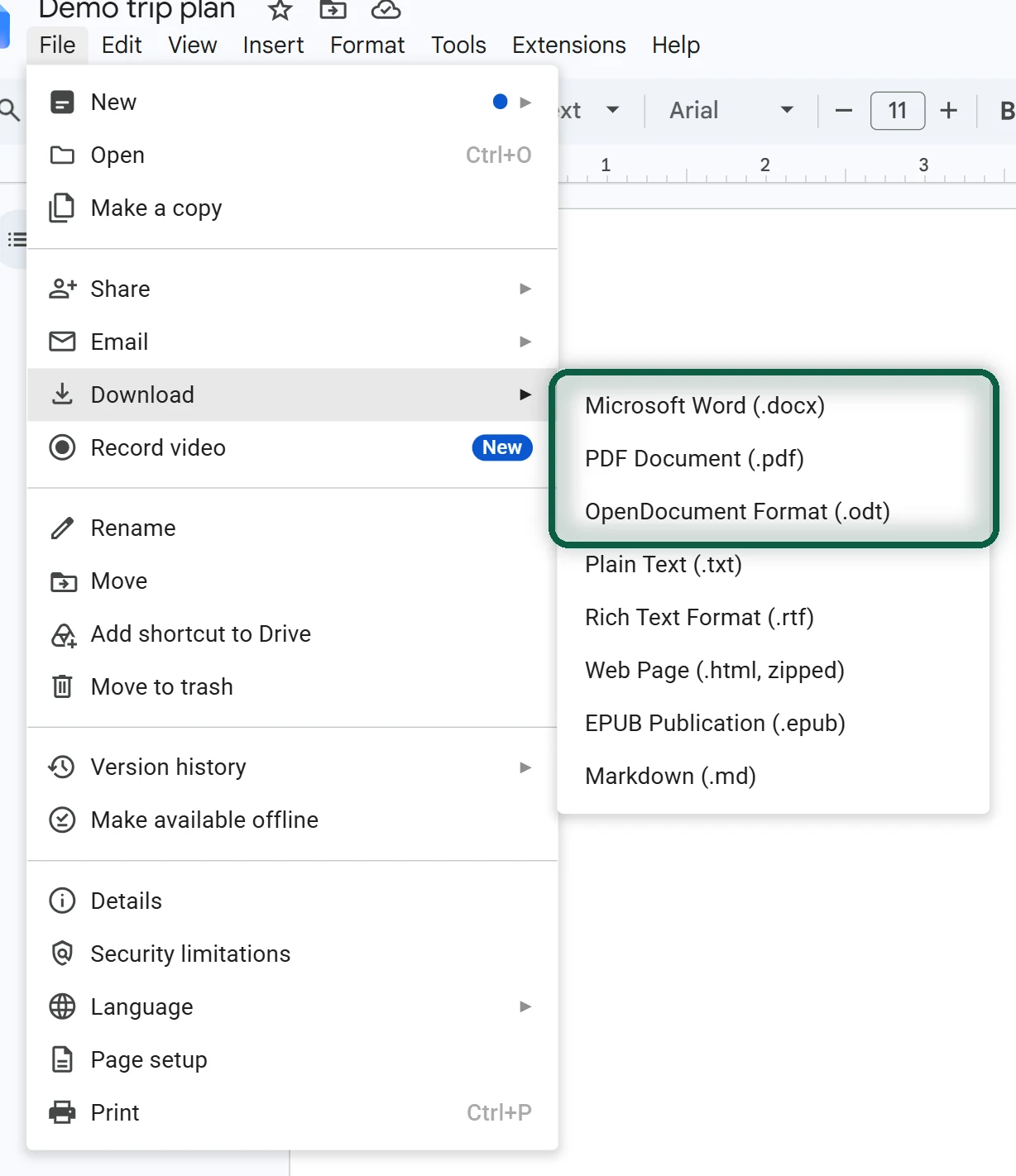
Task: Click the New badge on Record video
Action: 502,447
